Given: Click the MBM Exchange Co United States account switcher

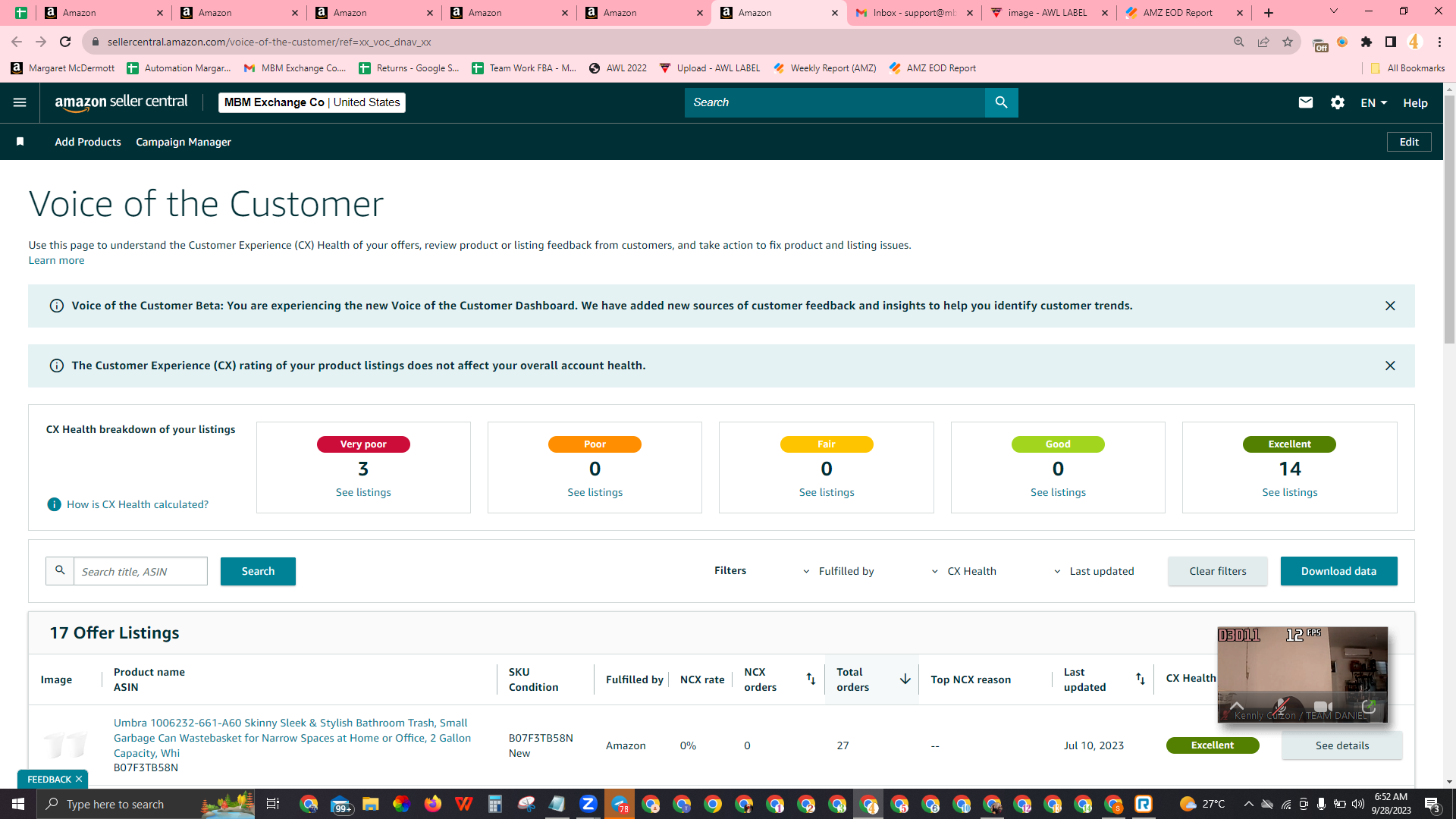Looking at the screenshot, I should click(312, 102).
